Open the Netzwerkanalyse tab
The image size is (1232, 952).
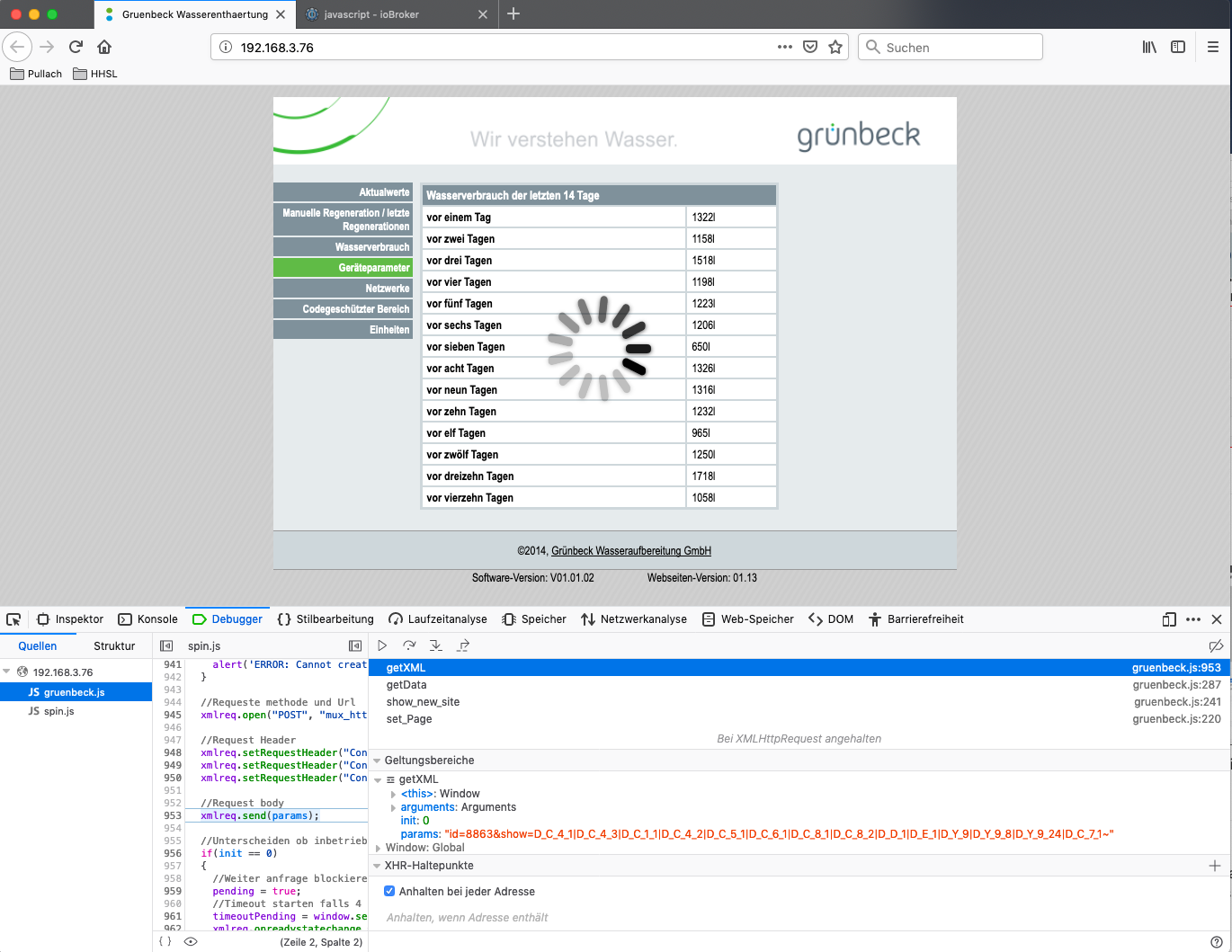point(634,619)
